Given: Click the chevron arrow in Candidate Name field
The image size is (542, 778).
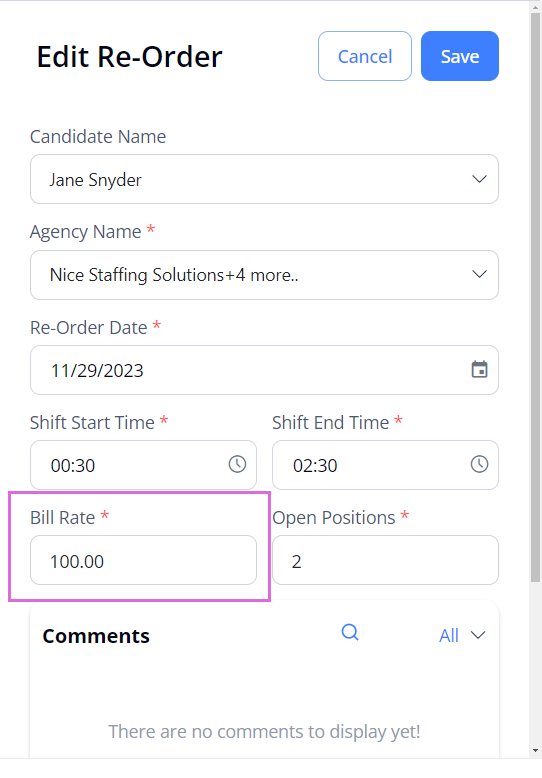Looking at the screenshot, I should click(479, 179).
